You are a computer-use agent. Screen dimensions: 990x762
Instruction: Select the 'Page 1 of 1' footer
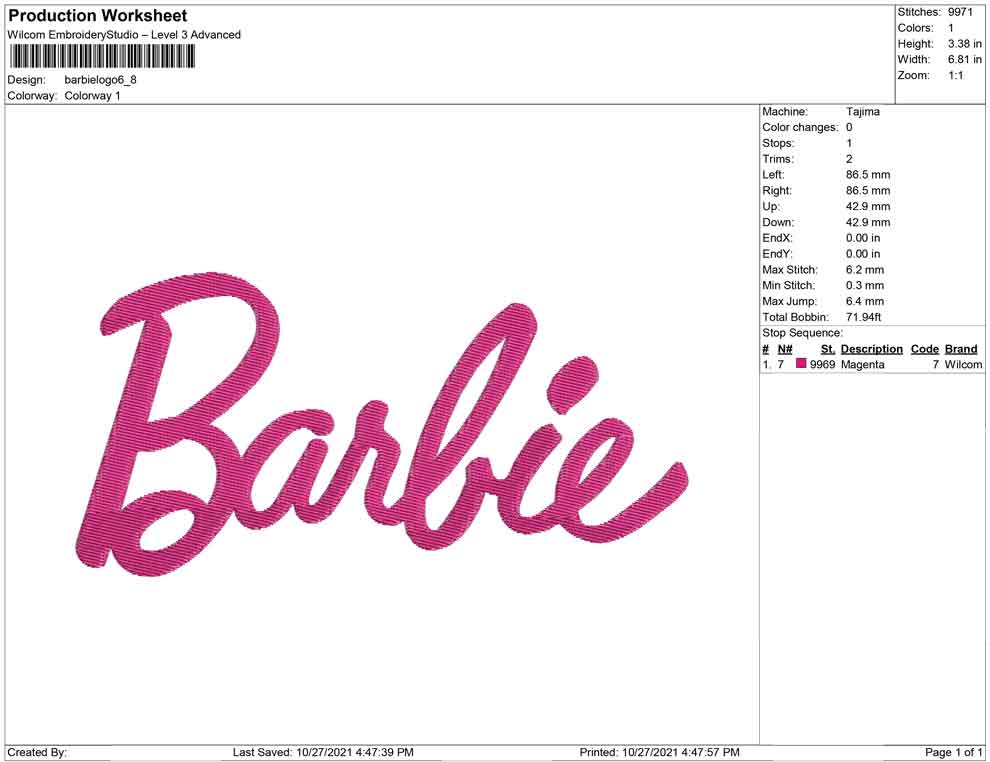point(953,752)
